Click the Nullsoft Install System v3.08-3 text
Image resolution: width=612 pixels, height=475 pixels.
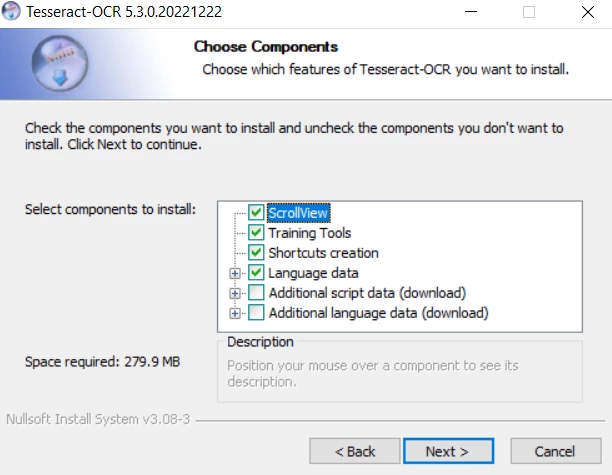click(x=98, y=419)
